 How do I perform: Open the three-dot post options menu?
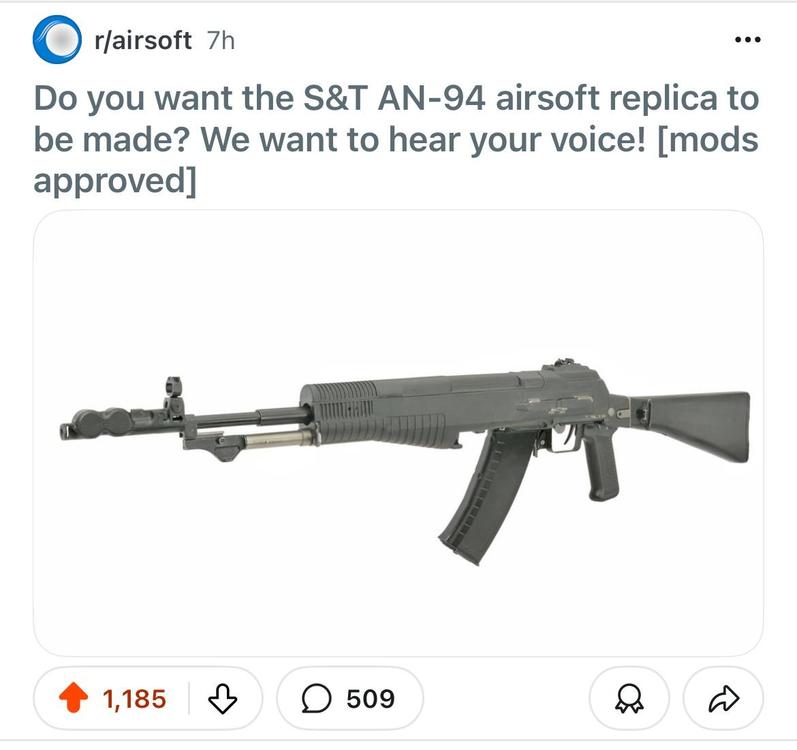[x=748, y=39]
